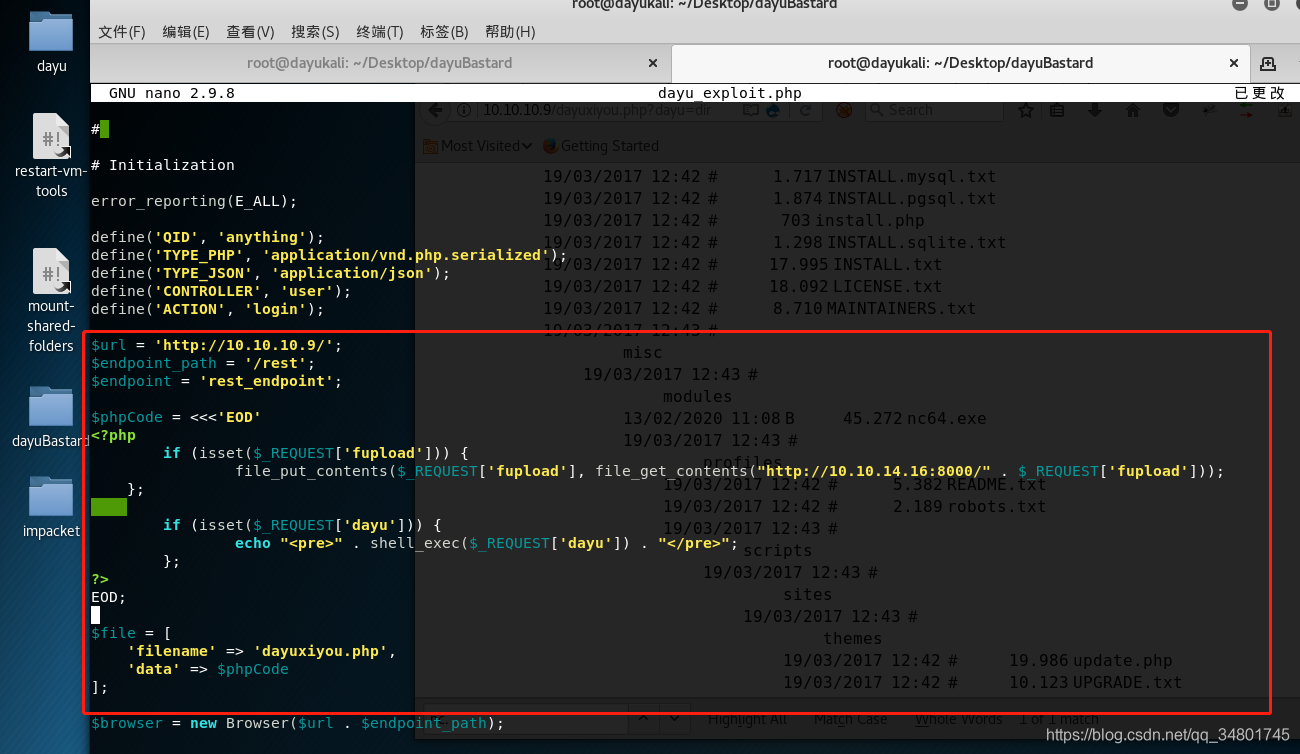The image size is (1300, 754).
Task: Open the 查看(V) menu
Action: [x=250, y=32]
